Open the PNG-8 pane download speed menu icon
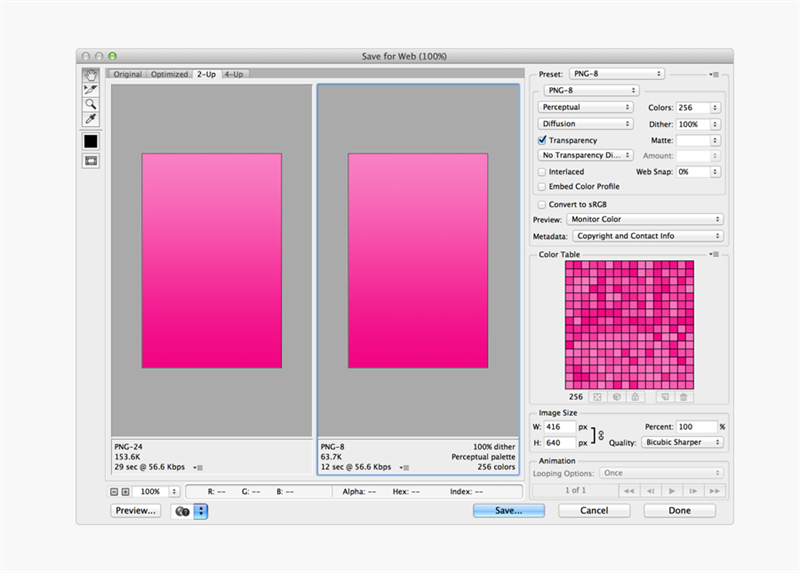800x573 pixels. pyautogui.click(x=404, y=467)
